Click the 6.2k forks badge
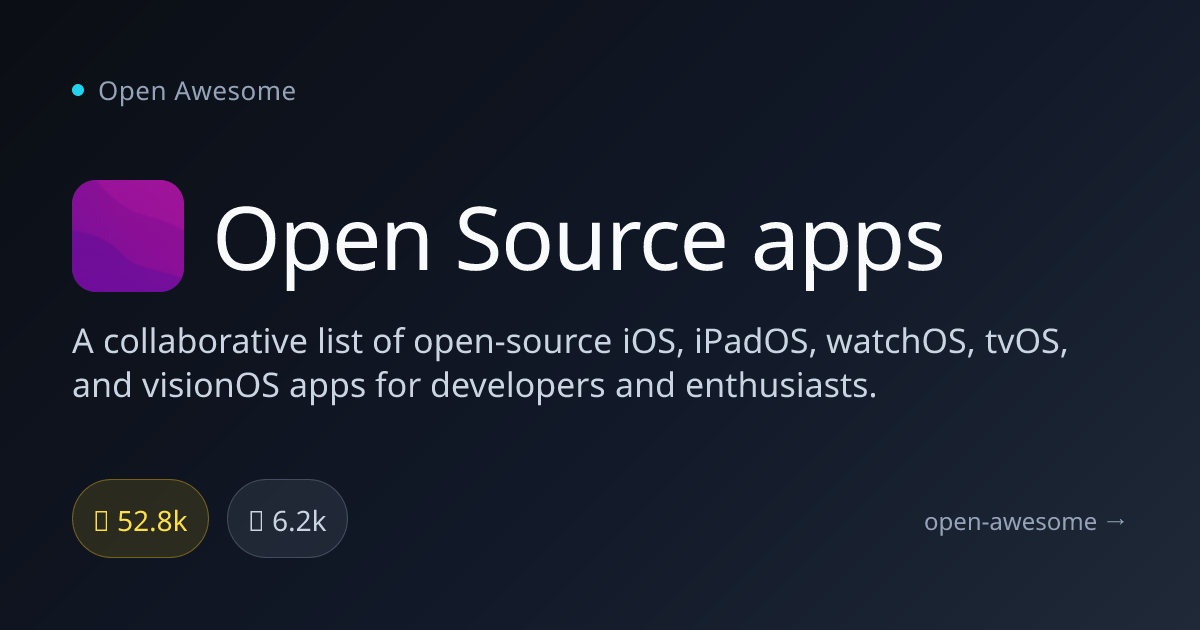Screen dimensions: 1200x630 287,521
